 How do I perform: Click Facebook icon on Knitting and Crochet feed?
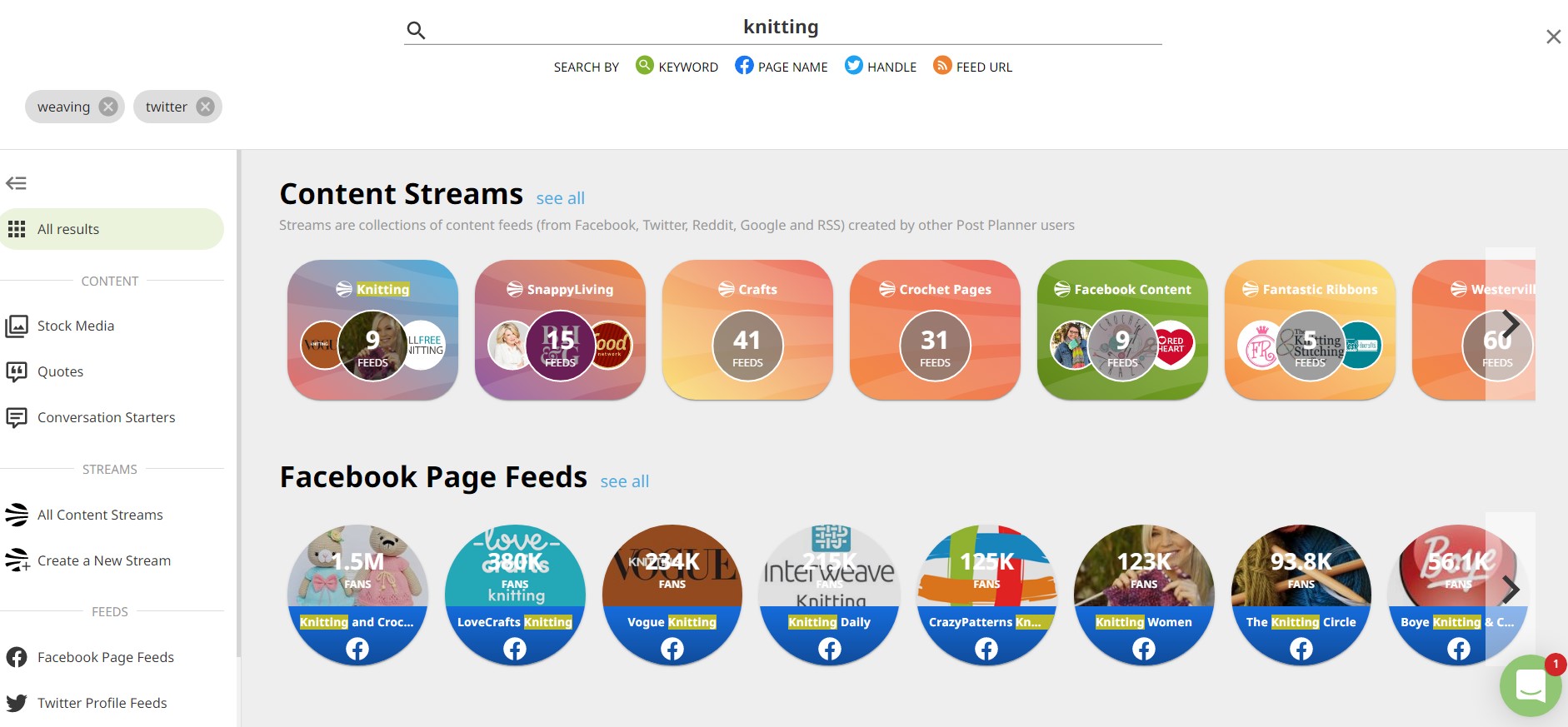coord(357,649)
